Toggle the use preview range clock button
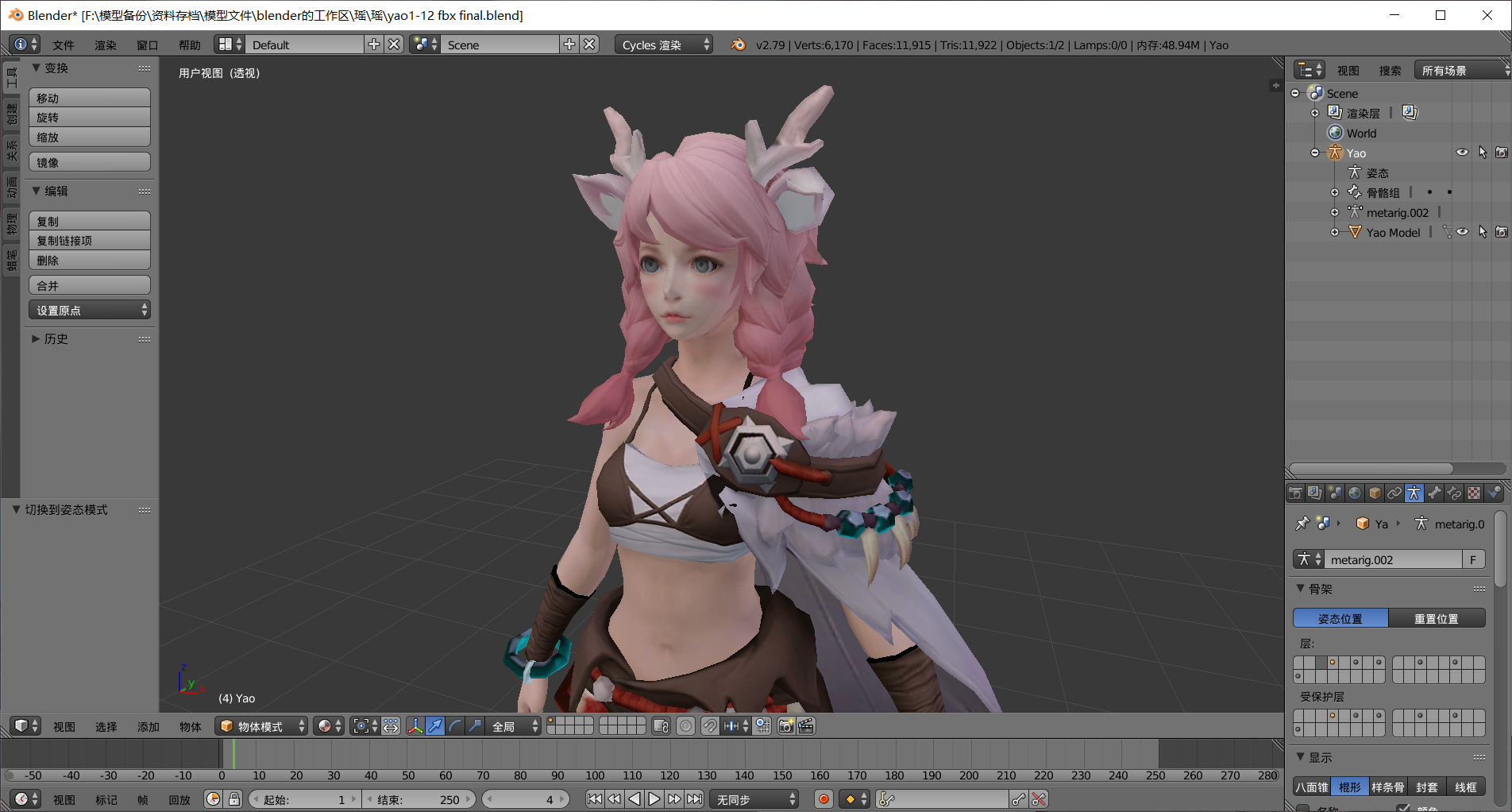 click(213, 799)
